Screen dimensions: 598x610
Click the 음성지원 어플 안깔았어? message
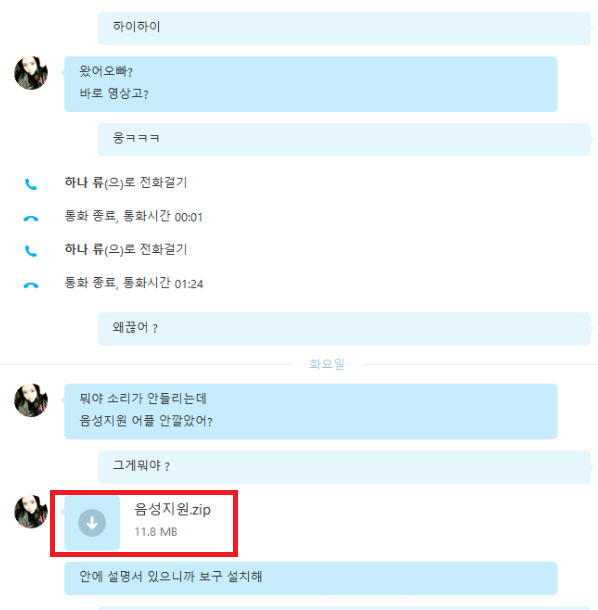tap(146, 421)
